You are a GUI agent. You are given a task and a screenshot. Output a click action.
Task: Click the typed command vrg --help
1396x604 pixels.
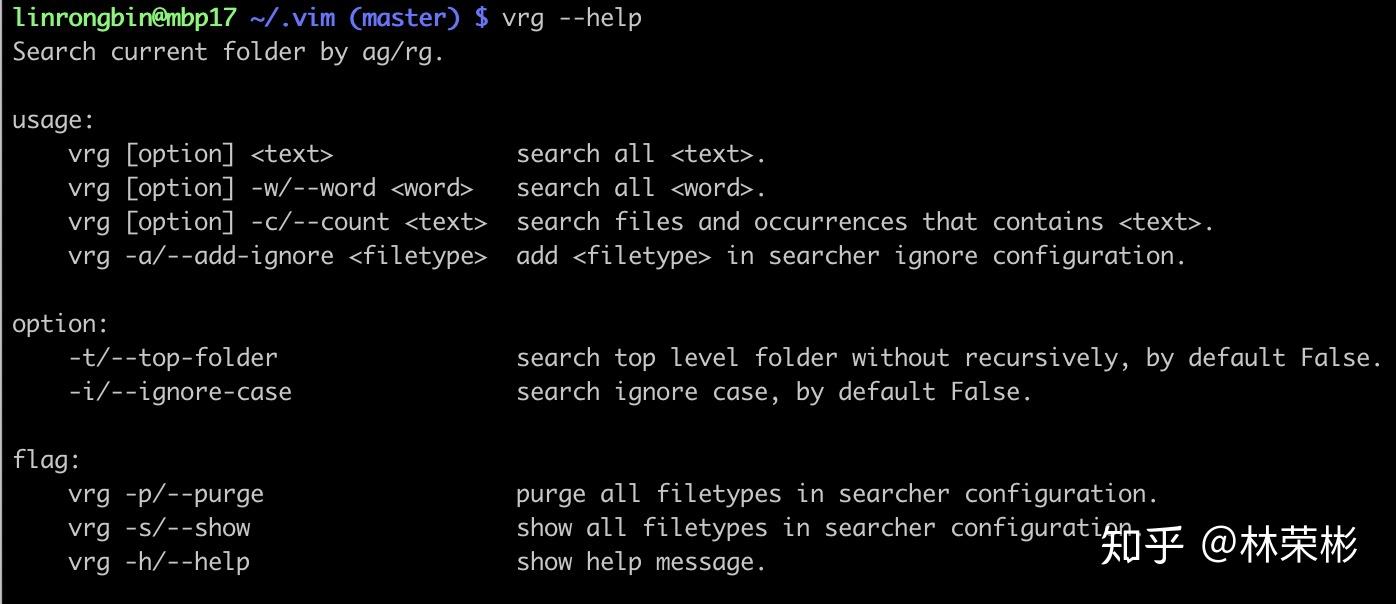[571, 18]
